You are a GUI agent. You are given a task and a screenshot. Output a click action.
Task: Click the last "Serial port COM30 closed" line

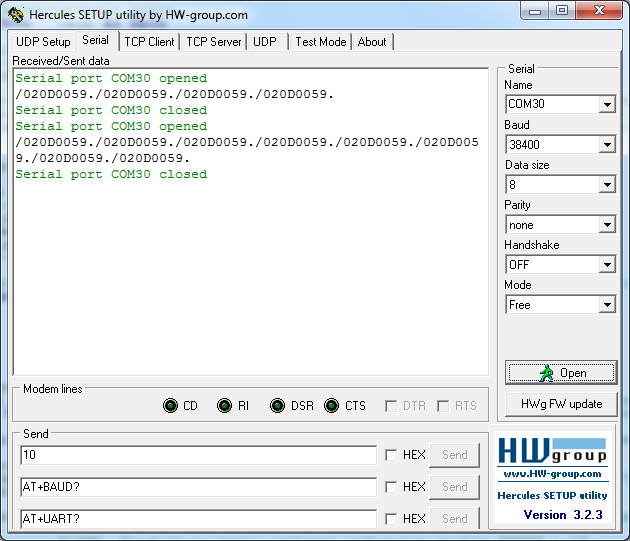(x=111, y=174)
